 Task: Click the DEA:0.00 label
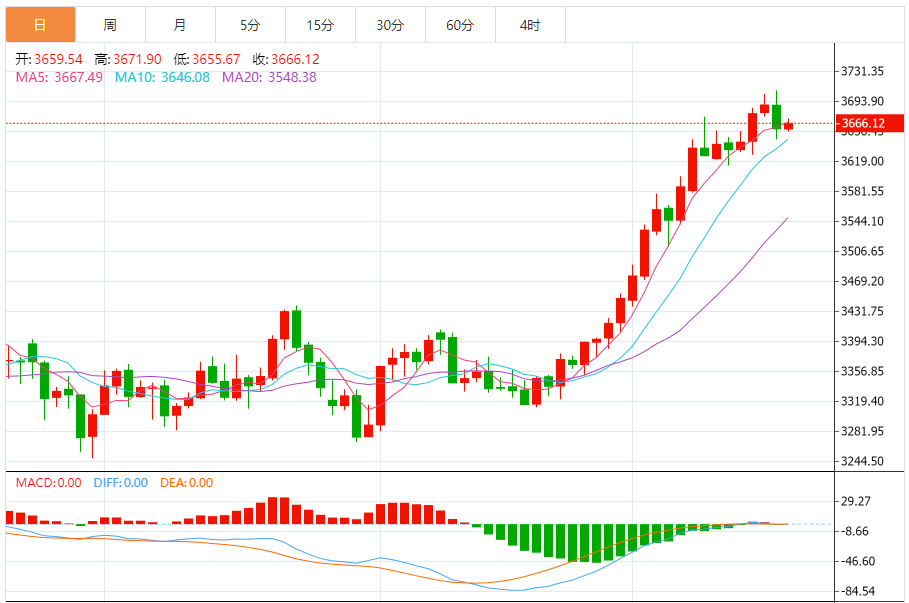[187, 482]
